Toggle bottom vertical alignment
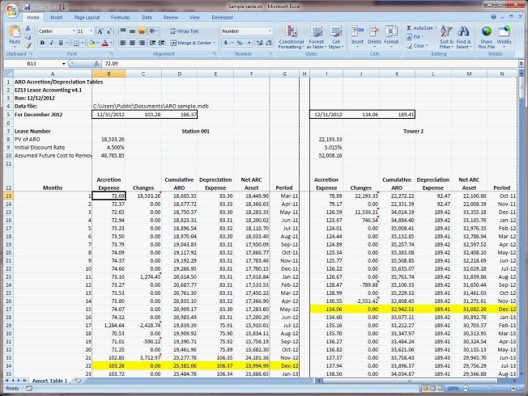 pos(142,31)
